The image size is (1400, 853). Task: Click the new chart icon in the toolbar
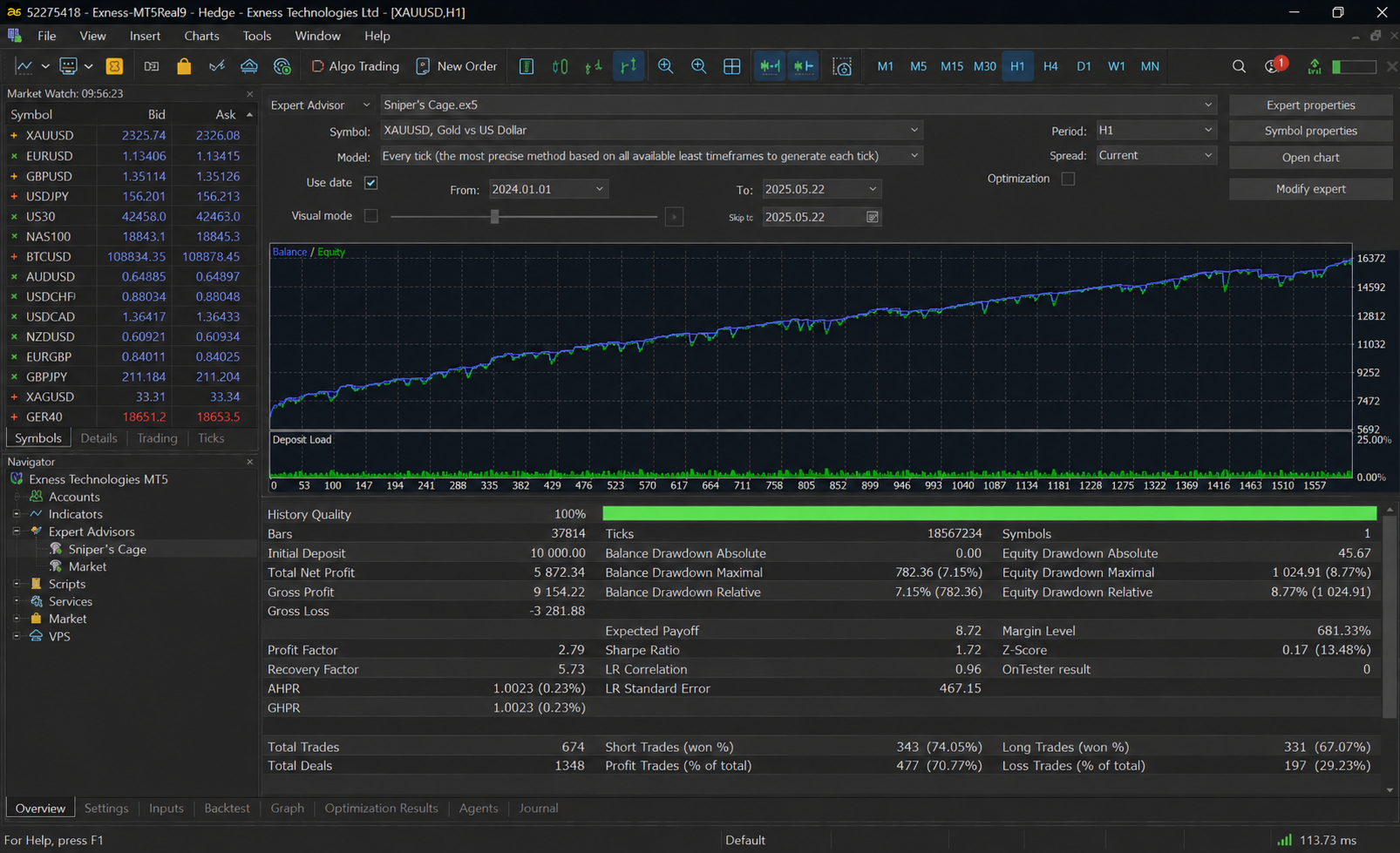click(x=24, y=66)
